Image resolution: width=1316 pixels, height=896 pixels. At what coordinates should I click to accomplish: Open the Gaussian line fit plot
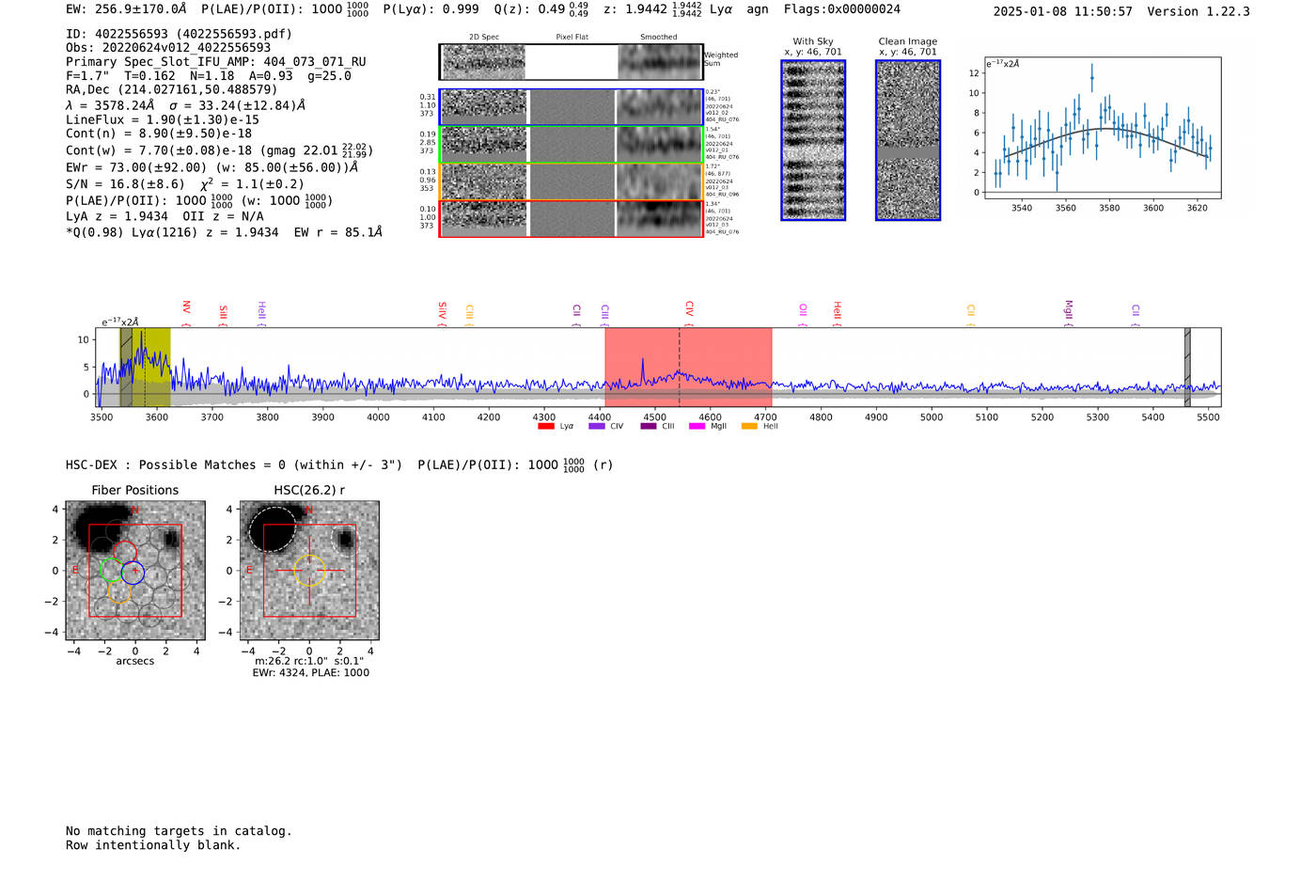1102,127
